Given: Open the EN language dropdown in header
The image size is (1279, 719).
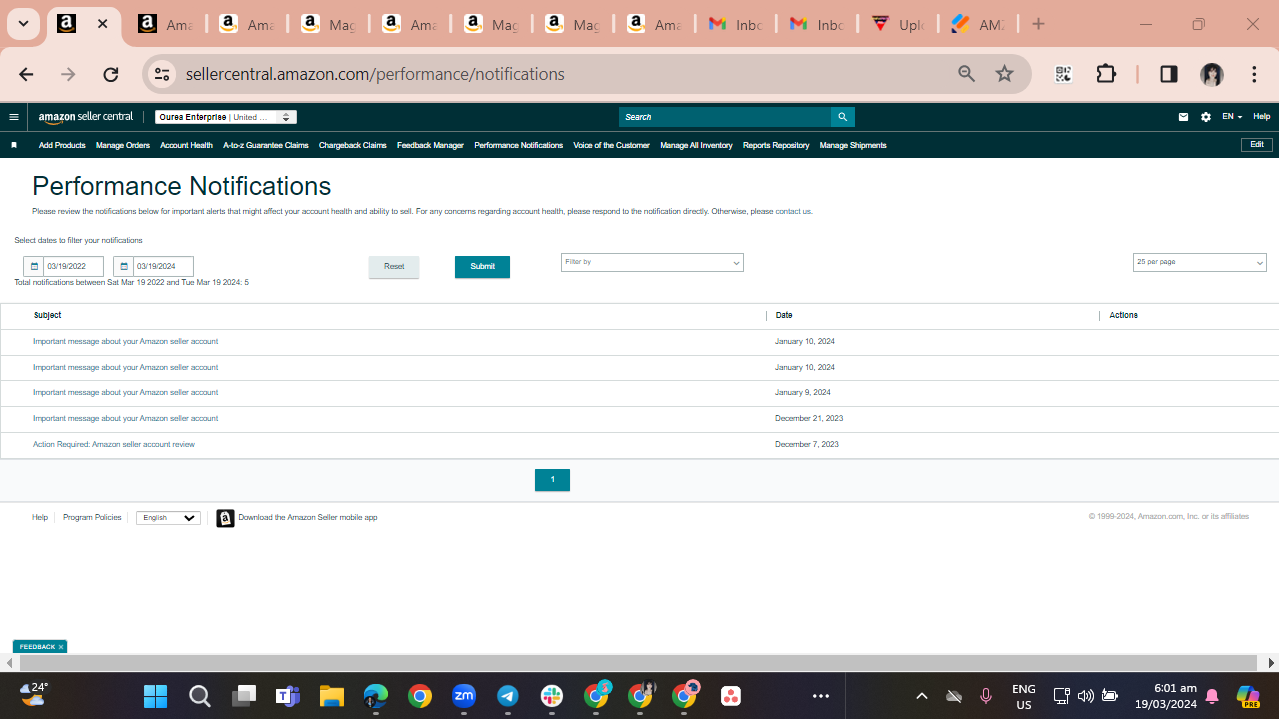Looking at the screenshot, I should (x=1232, y=117).
